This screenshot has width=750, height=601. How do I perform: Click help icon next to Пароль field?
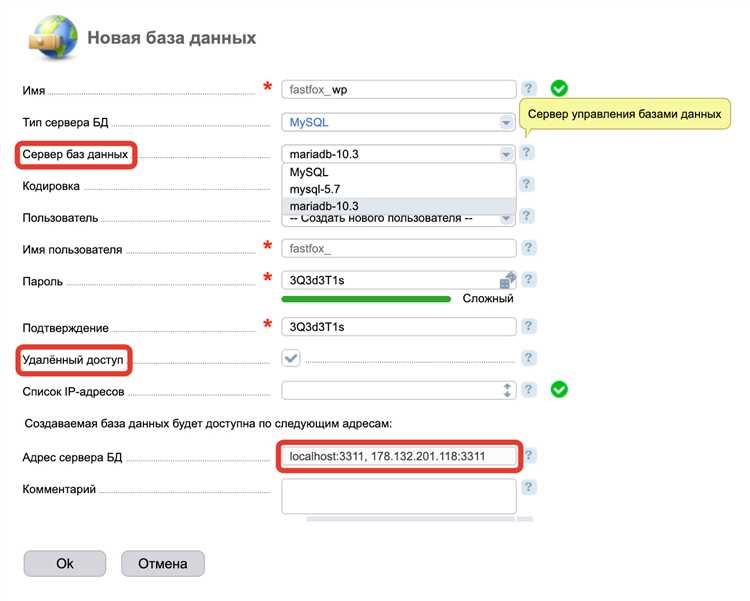pyautogui.click(x=528, y=280)
